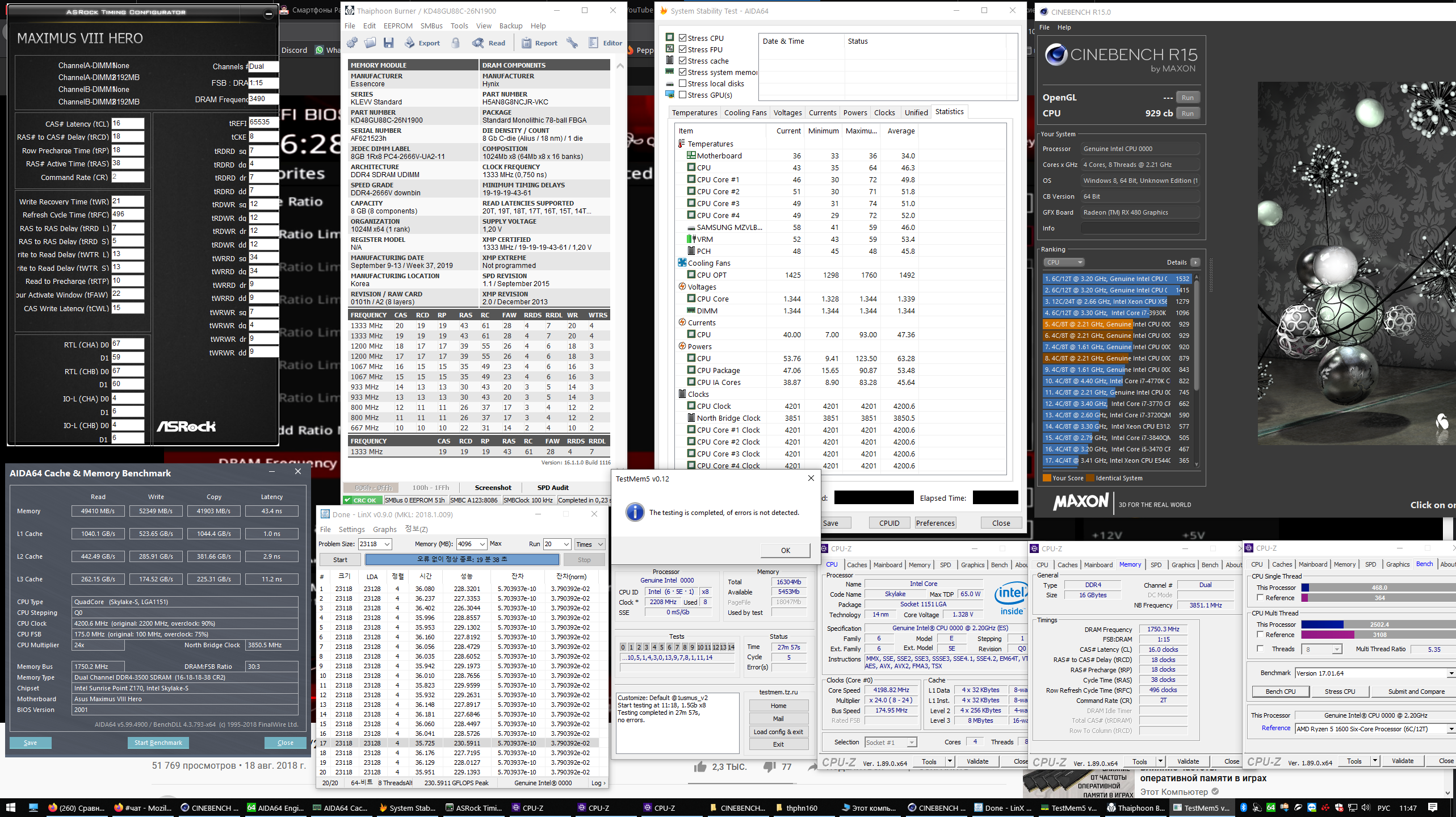Uncheck the Stress CPU checkbox
Image resolution: width=1456 pixels, height=817 pixels.
(x=683, y=38)
